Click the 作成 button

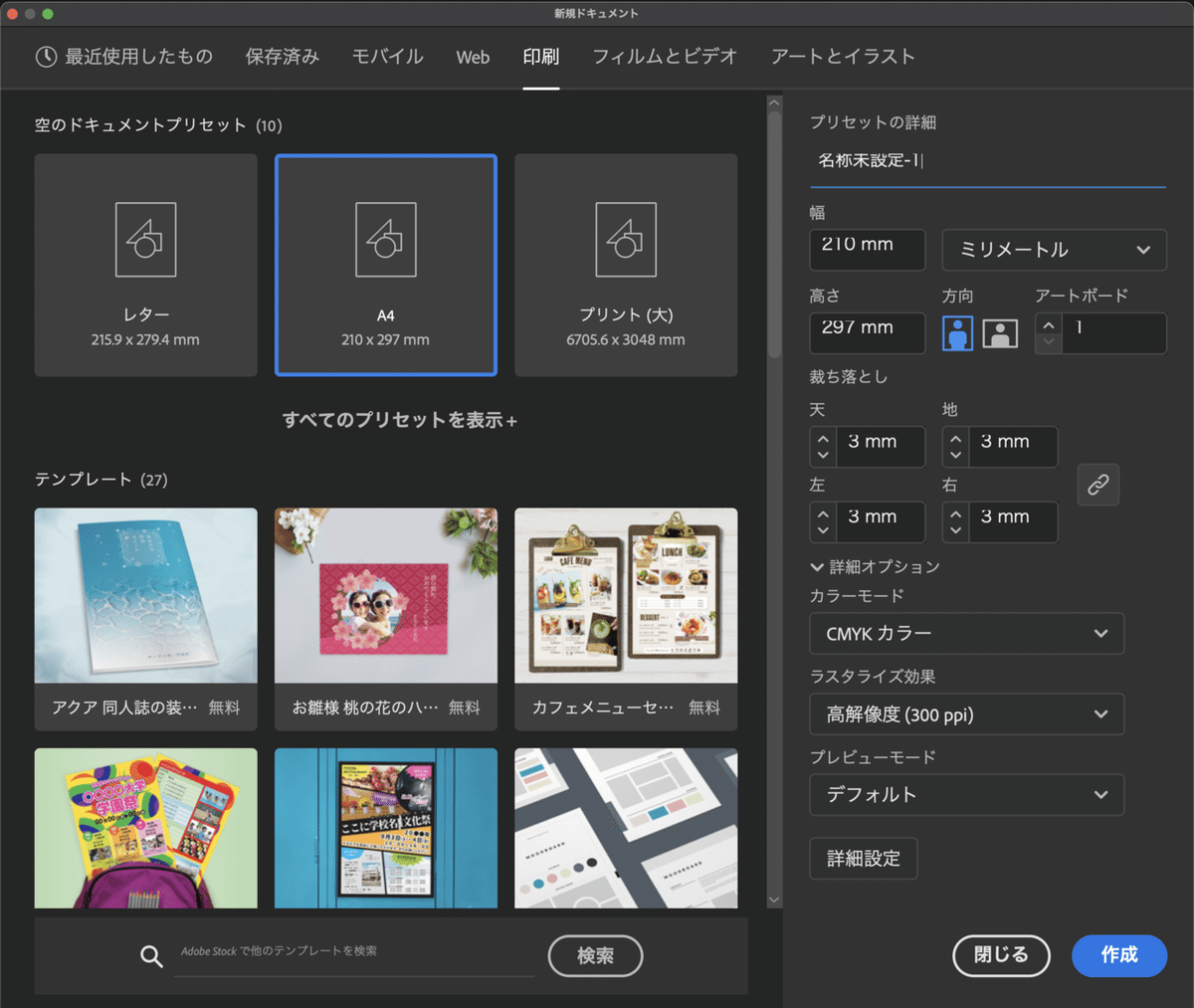coord(1119,955)
